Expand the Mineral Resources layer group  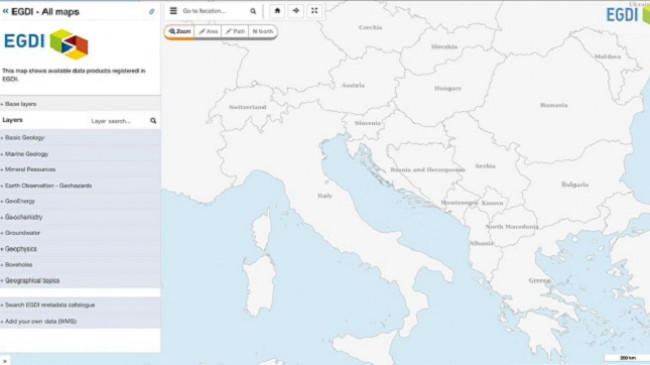(x=80, y=170)
